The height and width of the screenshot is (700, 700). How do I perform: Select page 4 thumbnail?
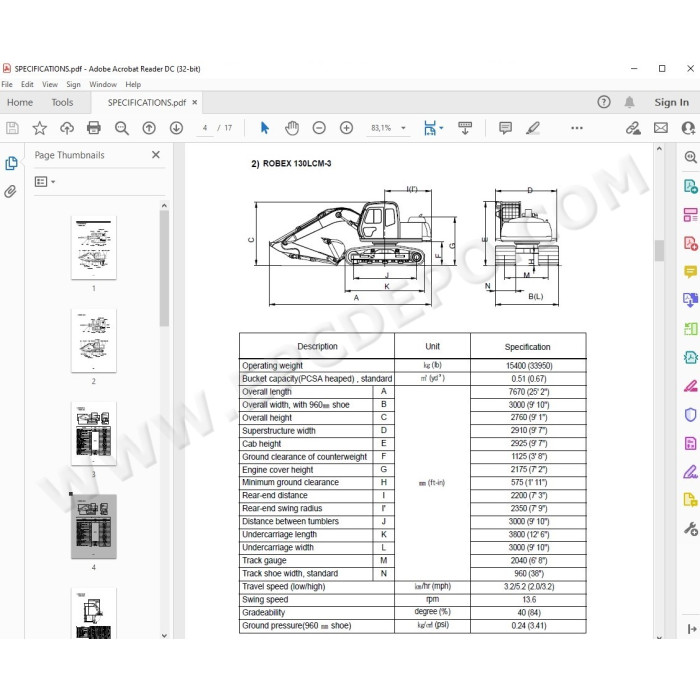(94, 526)
